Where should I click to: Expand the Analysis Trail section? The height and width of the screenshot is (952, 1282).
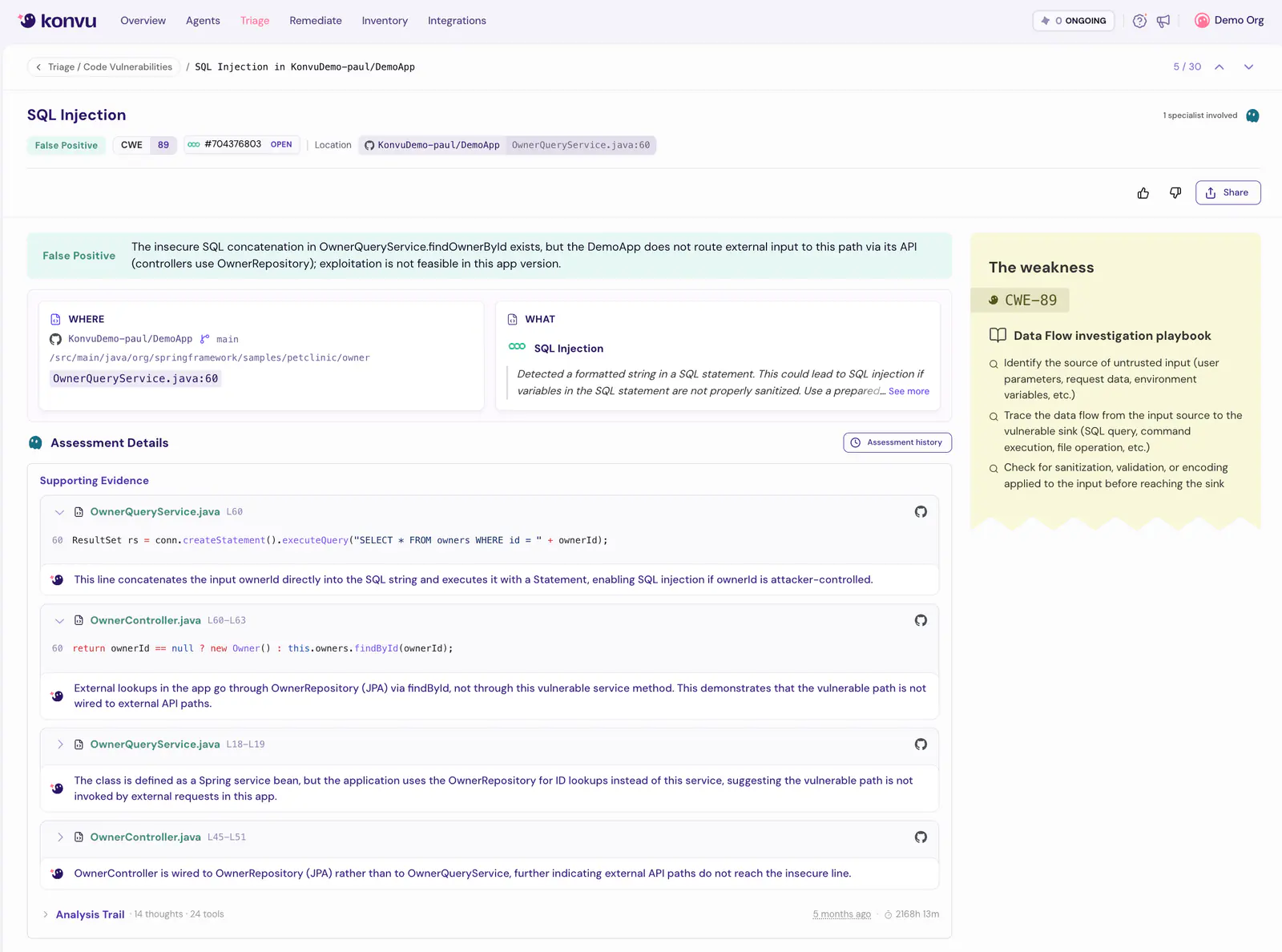coord(46,914)
